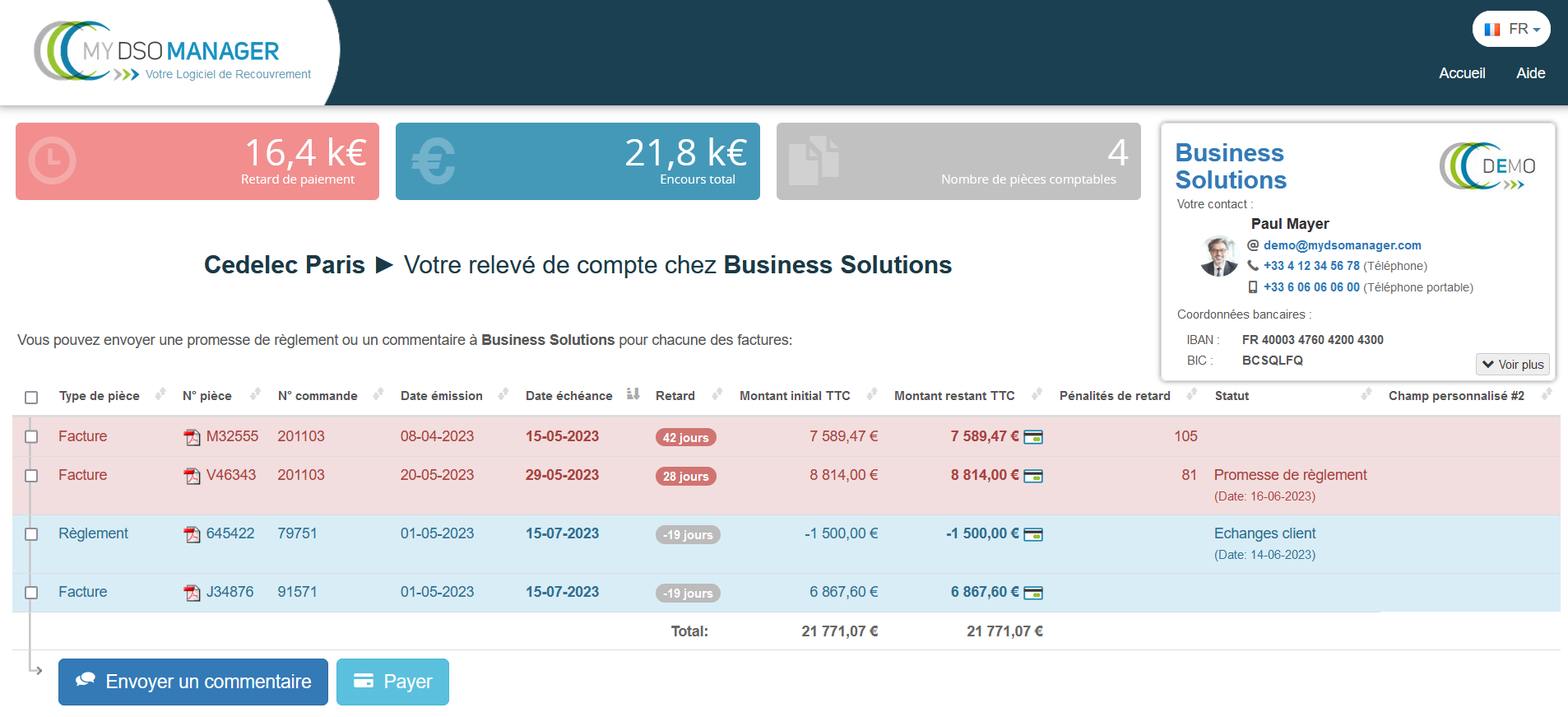The width and height of the screenshot is (1568, 717).
Task: Open PDF icon for invoice J34876
Action: (192, 593)
